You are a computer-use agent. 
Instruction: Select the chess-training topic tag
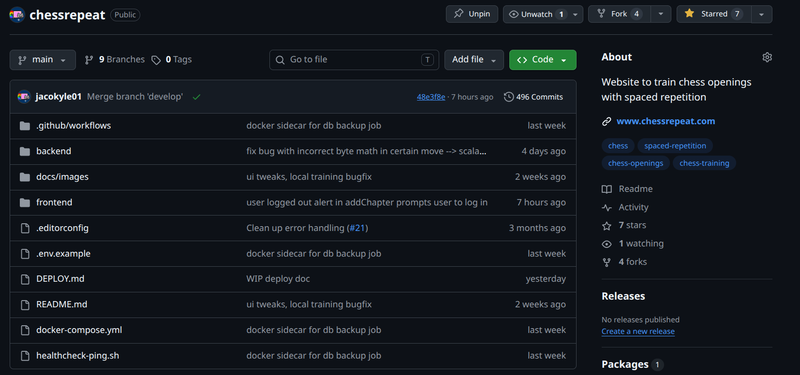pos(704,163)
